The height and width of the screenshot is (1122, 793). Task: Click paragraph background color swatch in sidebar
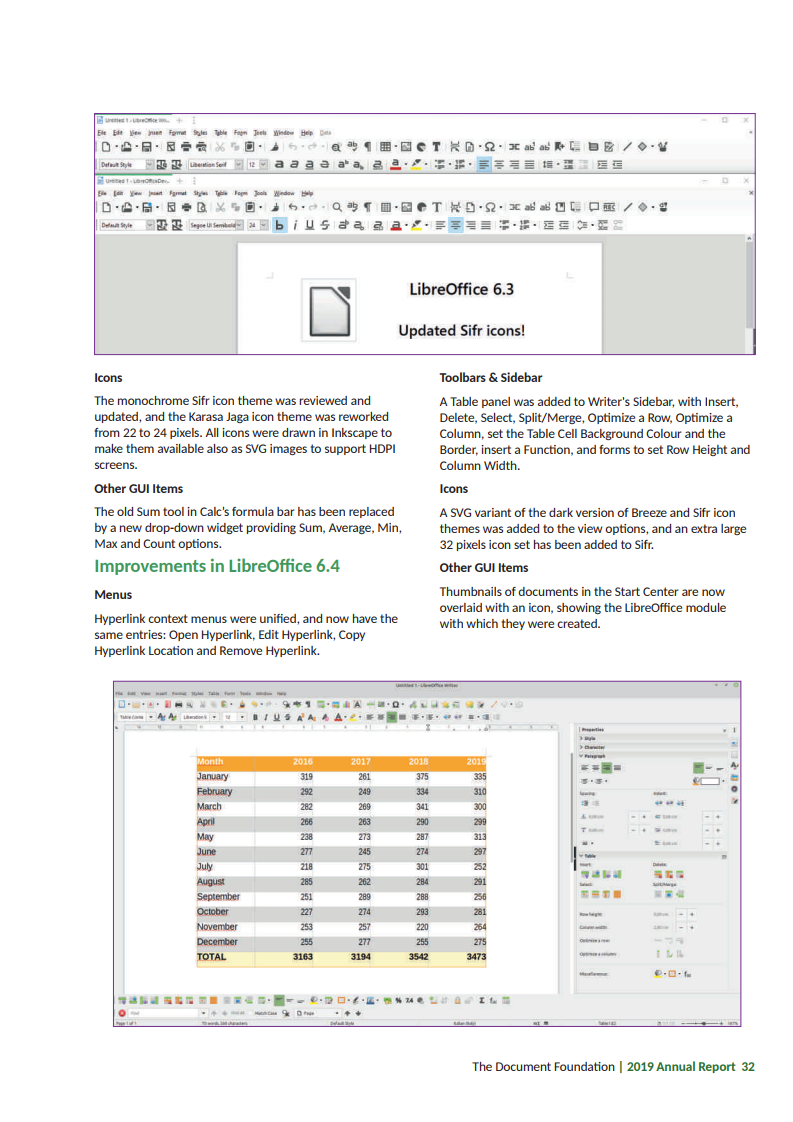(x=710, y=780)
